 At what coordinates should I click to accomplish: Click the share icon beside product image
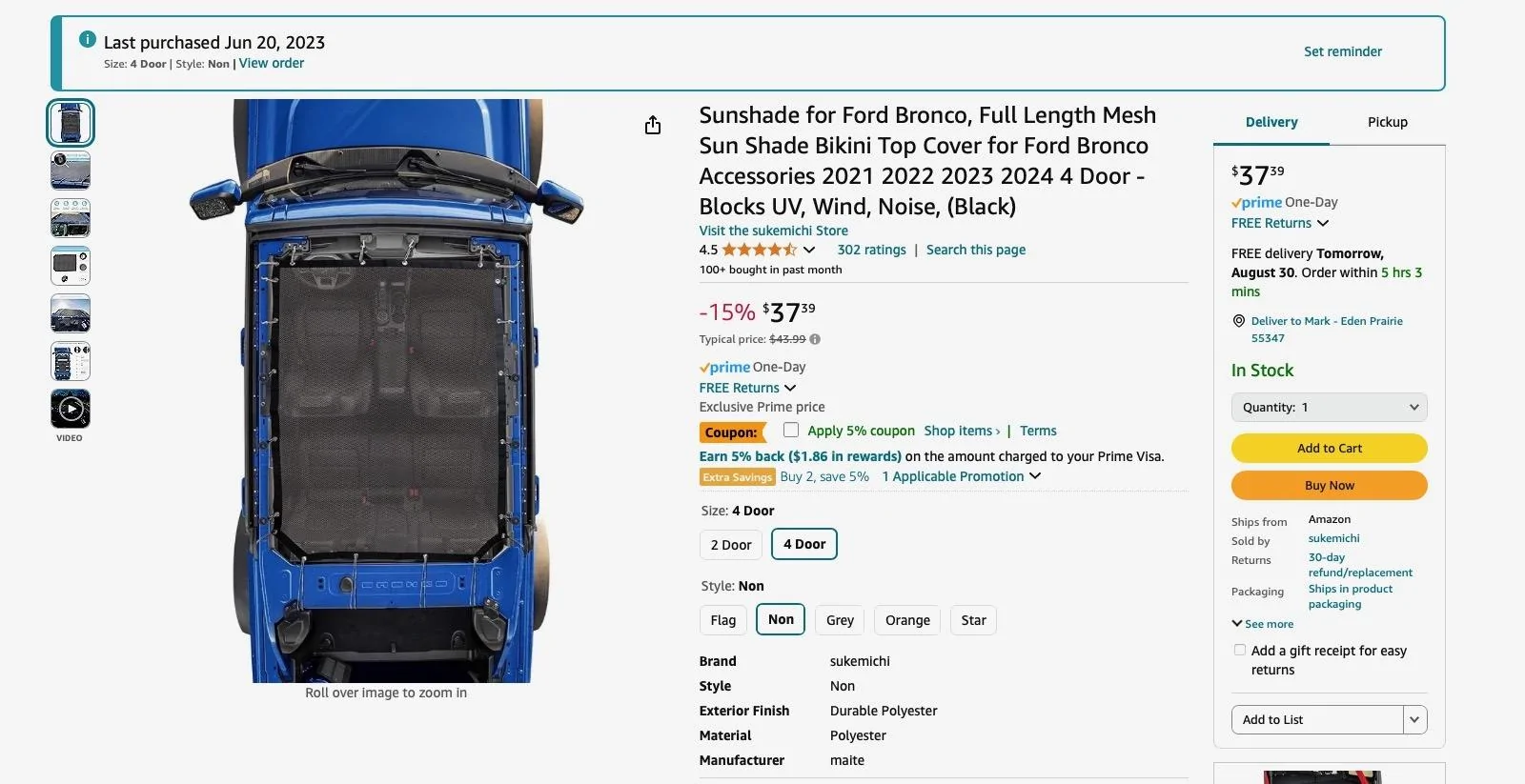[x=653, y=125]
